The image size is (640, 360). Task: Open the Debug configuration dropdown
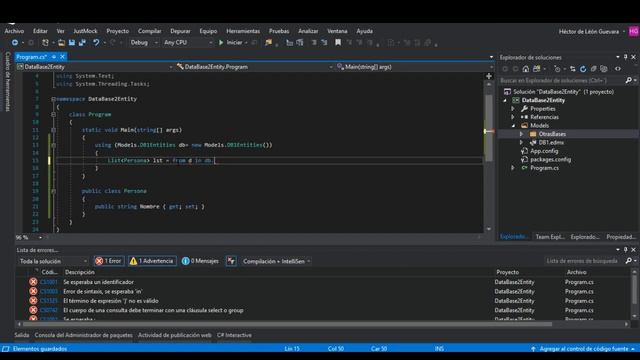point(144,42)
